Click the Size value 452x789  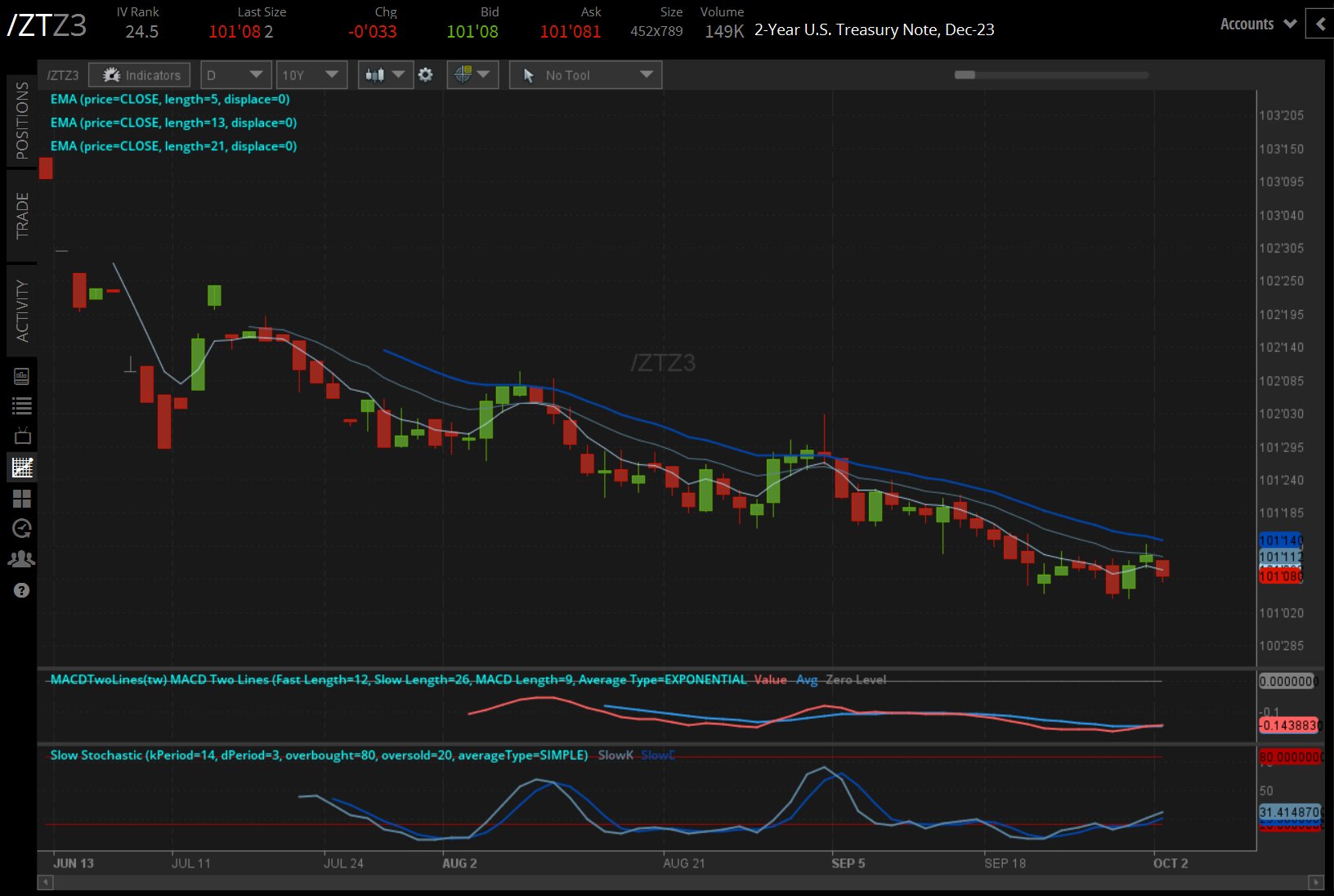pyautogui.click(x=656, y=32)
